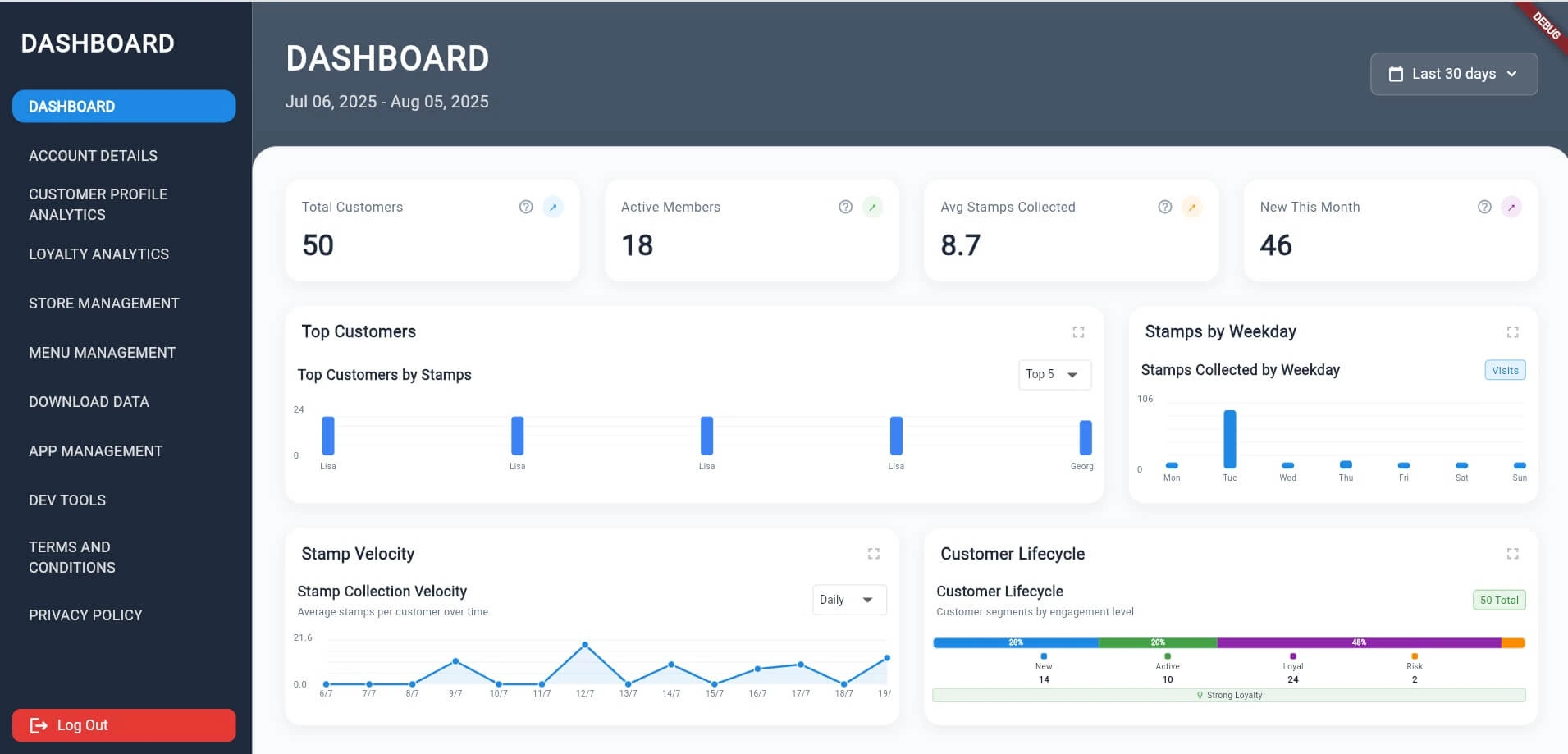1568x754 pixels.
Task: Expand the Stamps by Weekday chart
Action: pyautogui.click(x=1512, y=331)
